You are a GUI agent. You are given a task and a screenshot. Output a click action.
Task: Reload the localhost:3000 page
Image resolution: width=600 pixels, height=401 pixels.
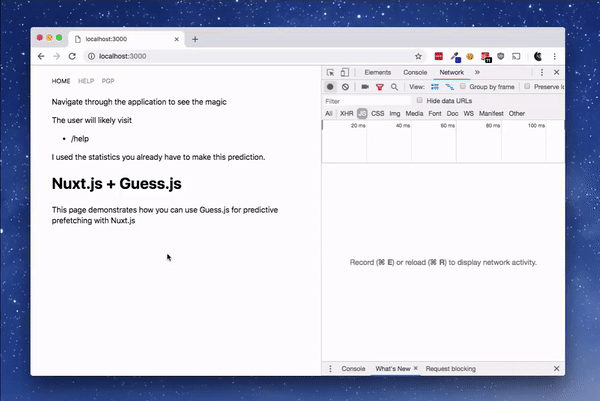click(72, 56)
